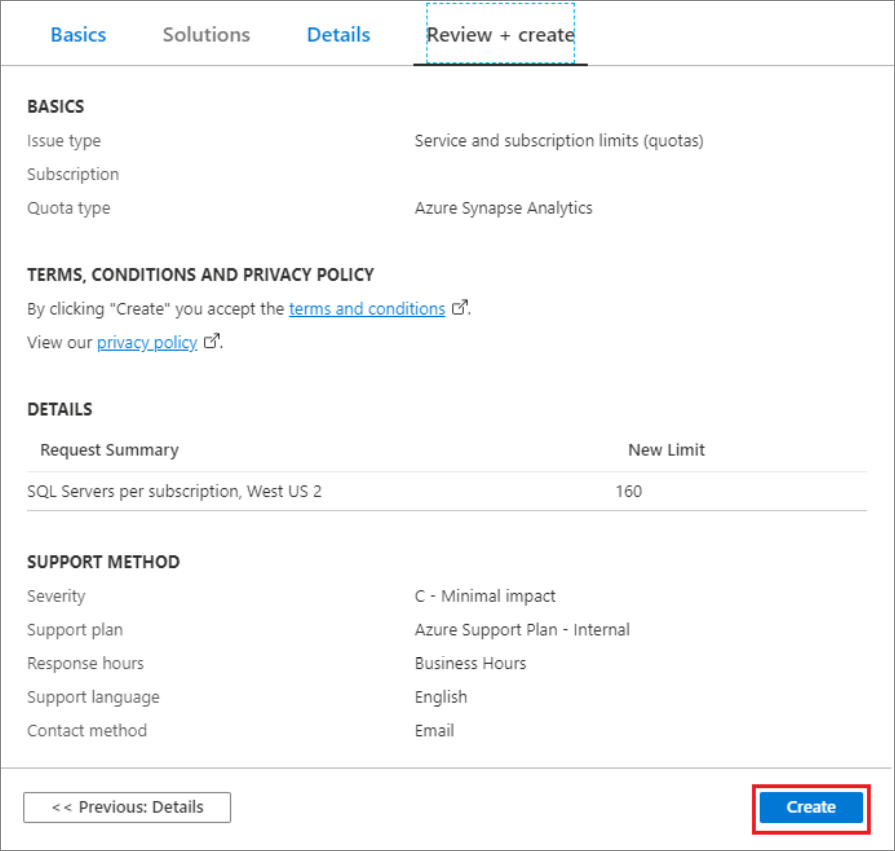Click the Azure Synapse Analytics quota type
Image resolution: width=895 pixels, height=851 pixels.
pyautogui.click(x=504, y=207)
